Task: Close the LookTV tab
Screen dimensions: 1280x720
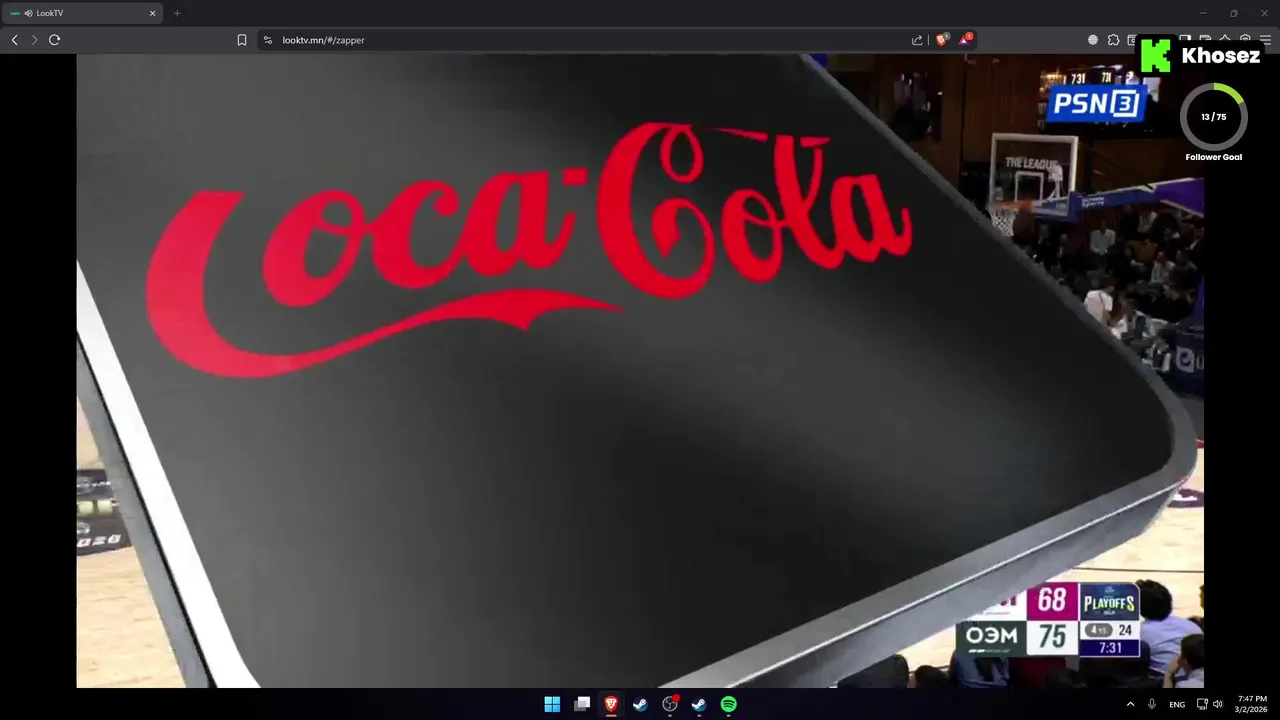Action: (x=152, y=13)
